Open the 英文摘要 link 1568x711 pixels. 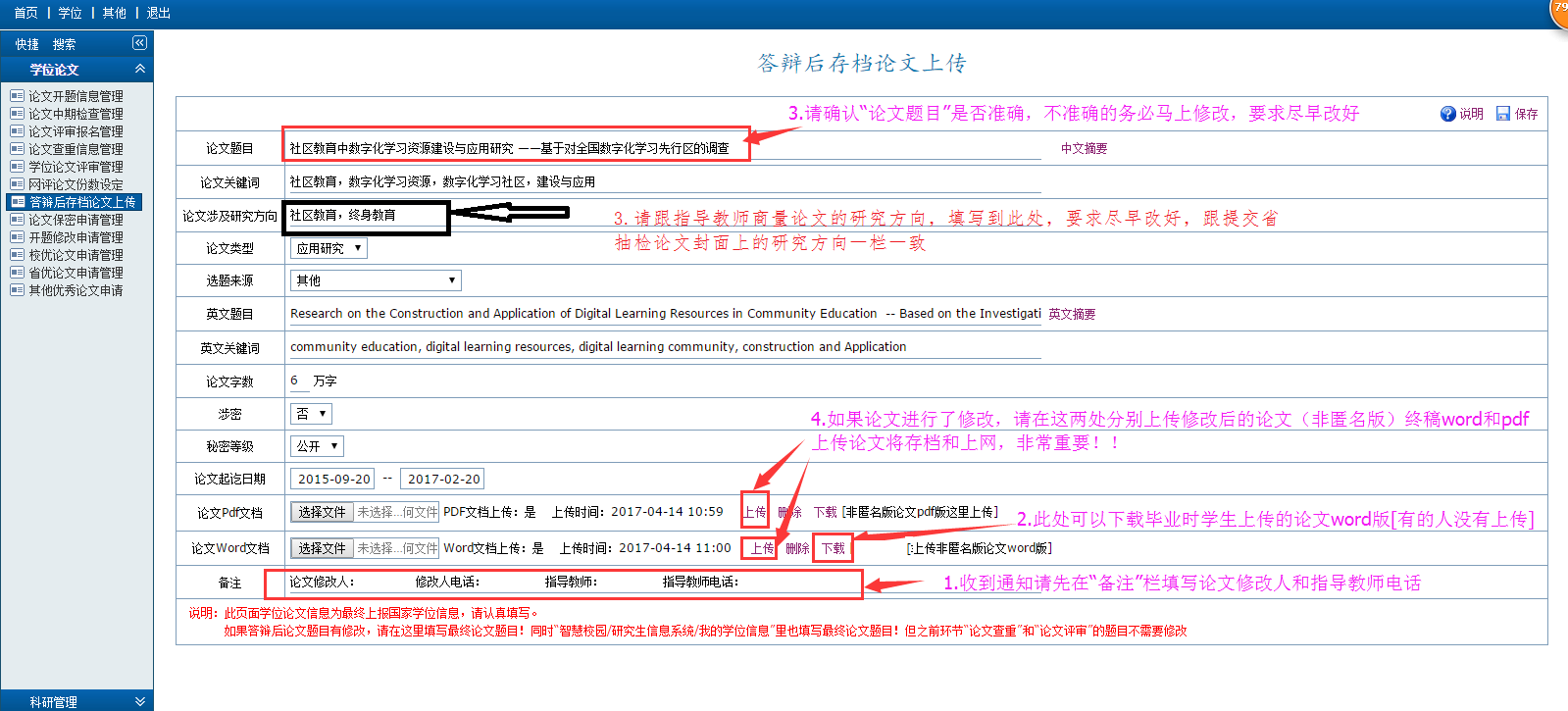pyautogui.click(x=1072, y=315)
